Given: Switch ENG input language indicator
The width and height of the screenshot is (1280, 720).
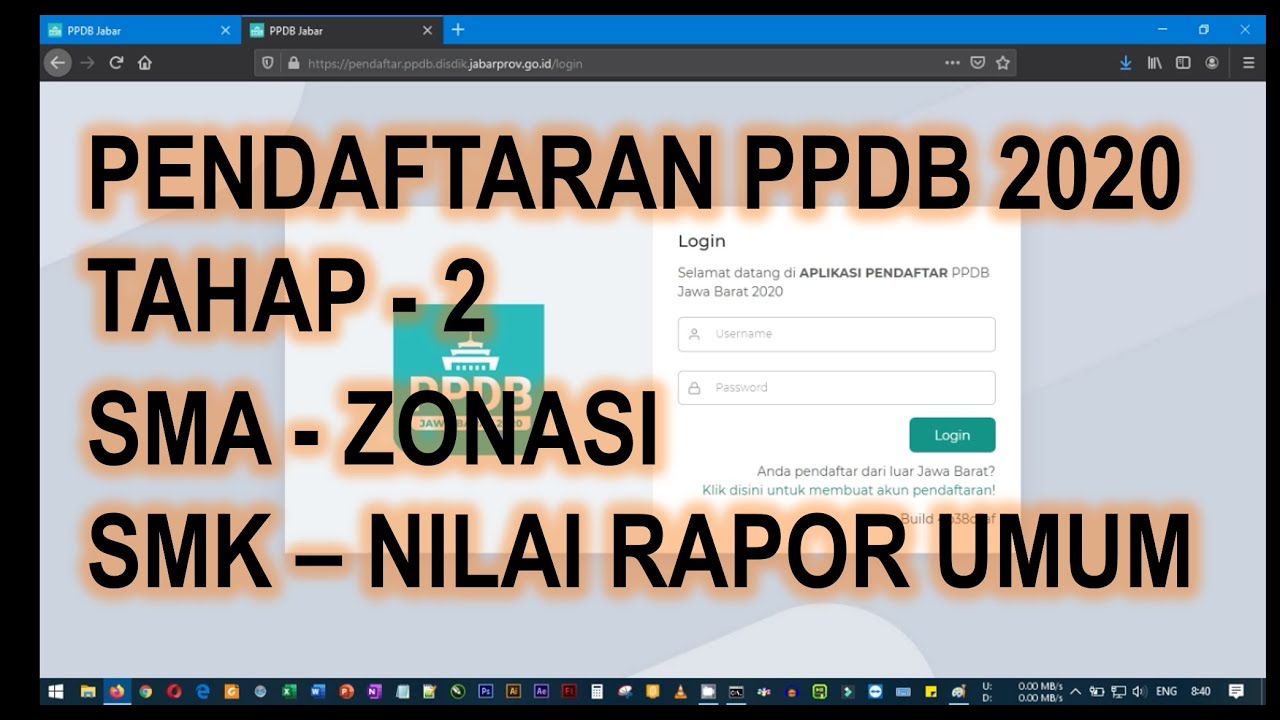Looking at the screenshot, I should click(1166, 691).
